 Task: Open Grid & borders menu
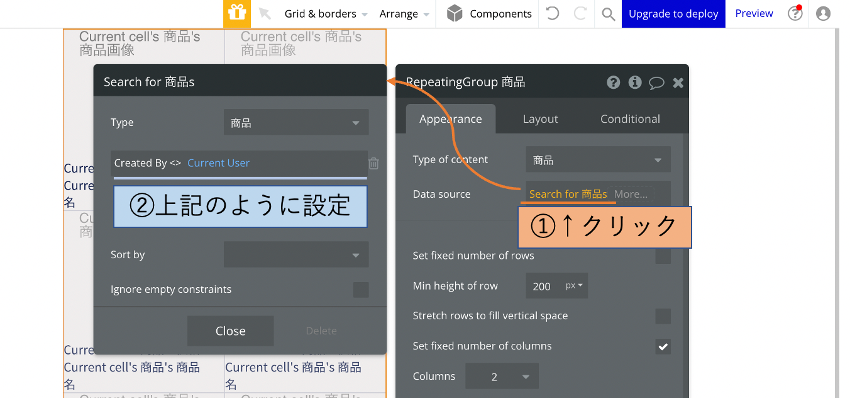(x=326, y=14)
